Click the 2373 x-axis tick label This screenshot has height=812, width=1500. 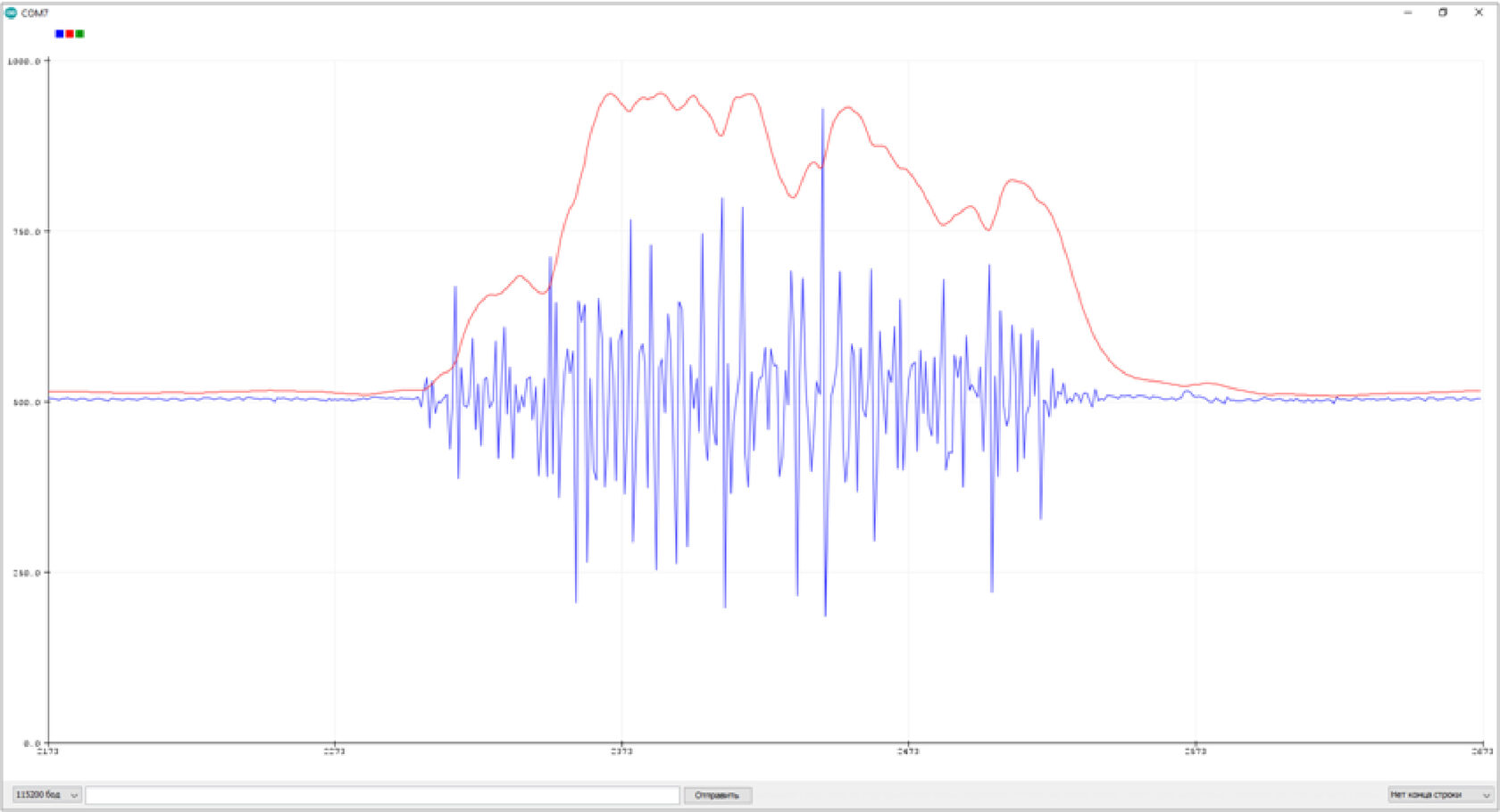tap(621, 750)
